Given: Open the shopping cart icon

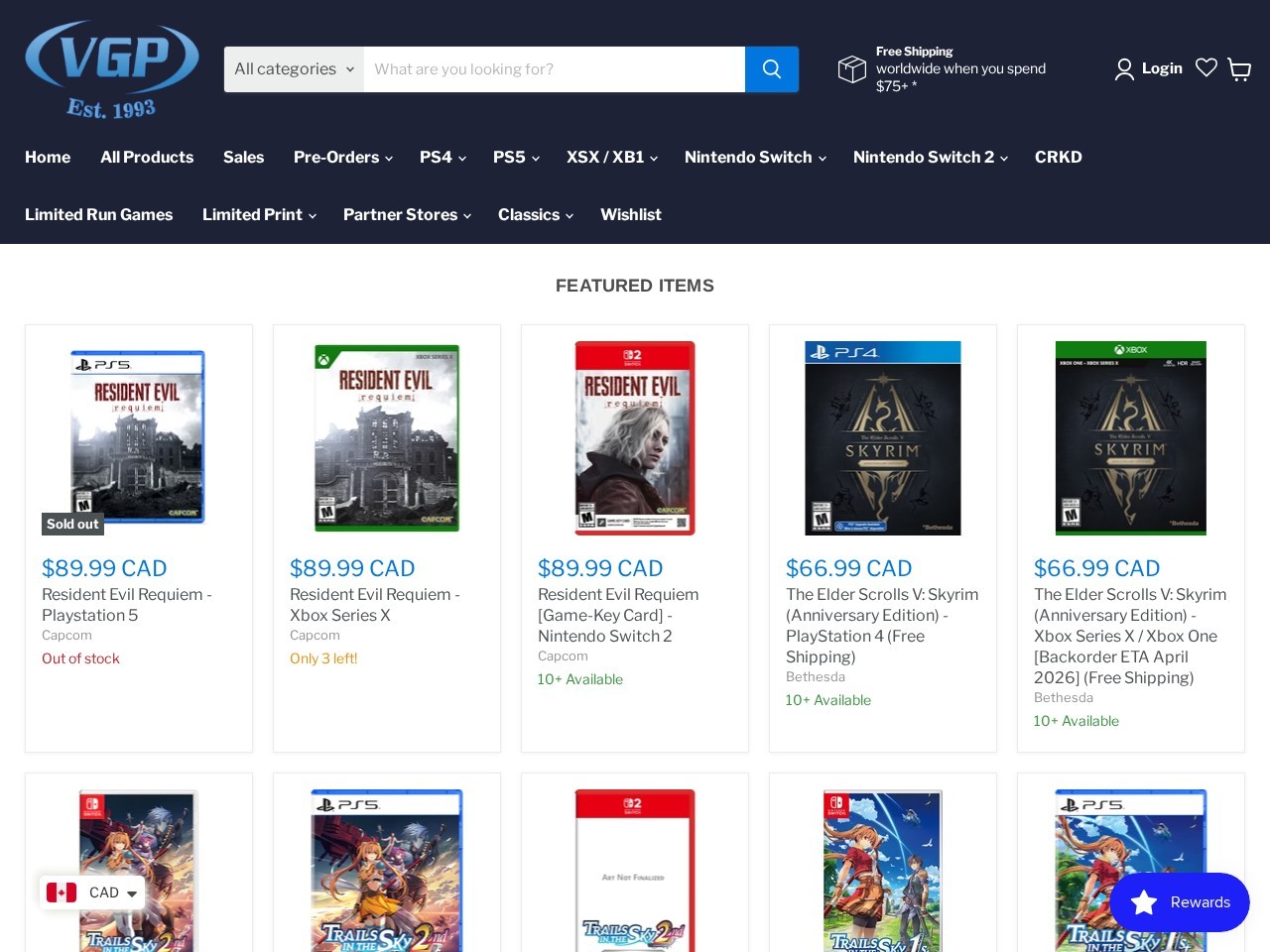Looking at the screenshot, I should click(x=1239, y=69).
